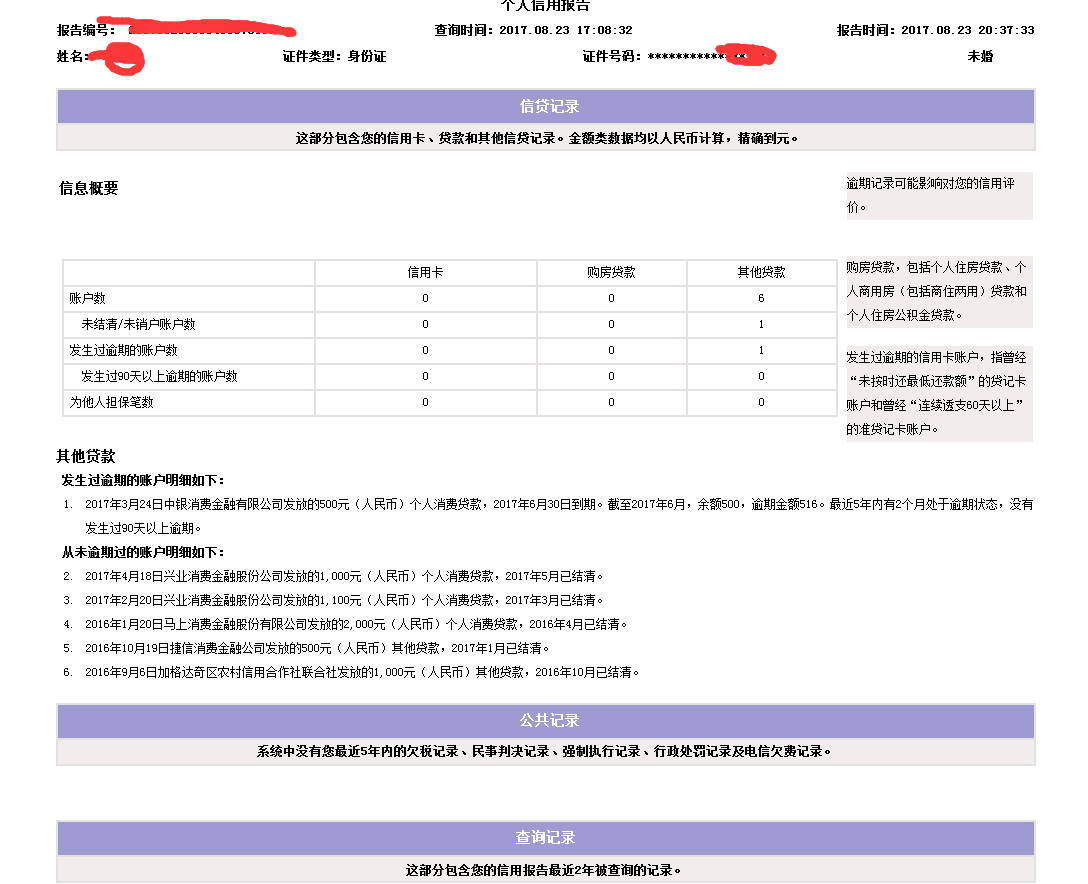Click the 证件类型: 身份证 field
This screenshot has height=884, width=1088.
click(334, 56)
